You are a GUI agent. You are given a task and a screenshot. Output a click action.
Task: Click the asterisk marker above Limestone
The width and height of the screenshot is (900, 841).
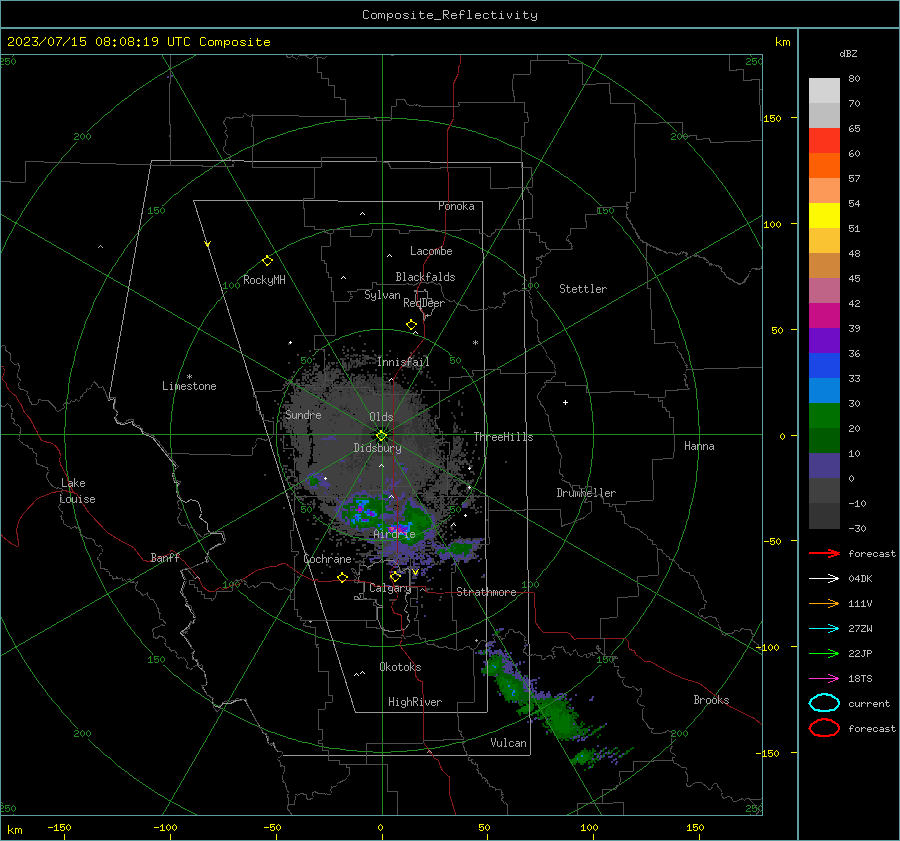click(189, 377)
